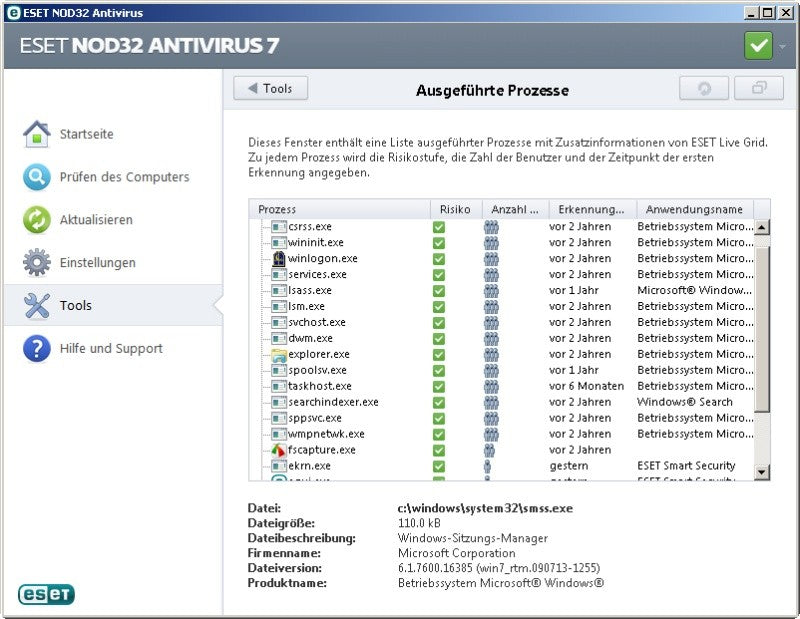Sort by the Prozess column header
Image resolution: width=800 pixels, height=619 pixels.
click(x=340, y=209)
